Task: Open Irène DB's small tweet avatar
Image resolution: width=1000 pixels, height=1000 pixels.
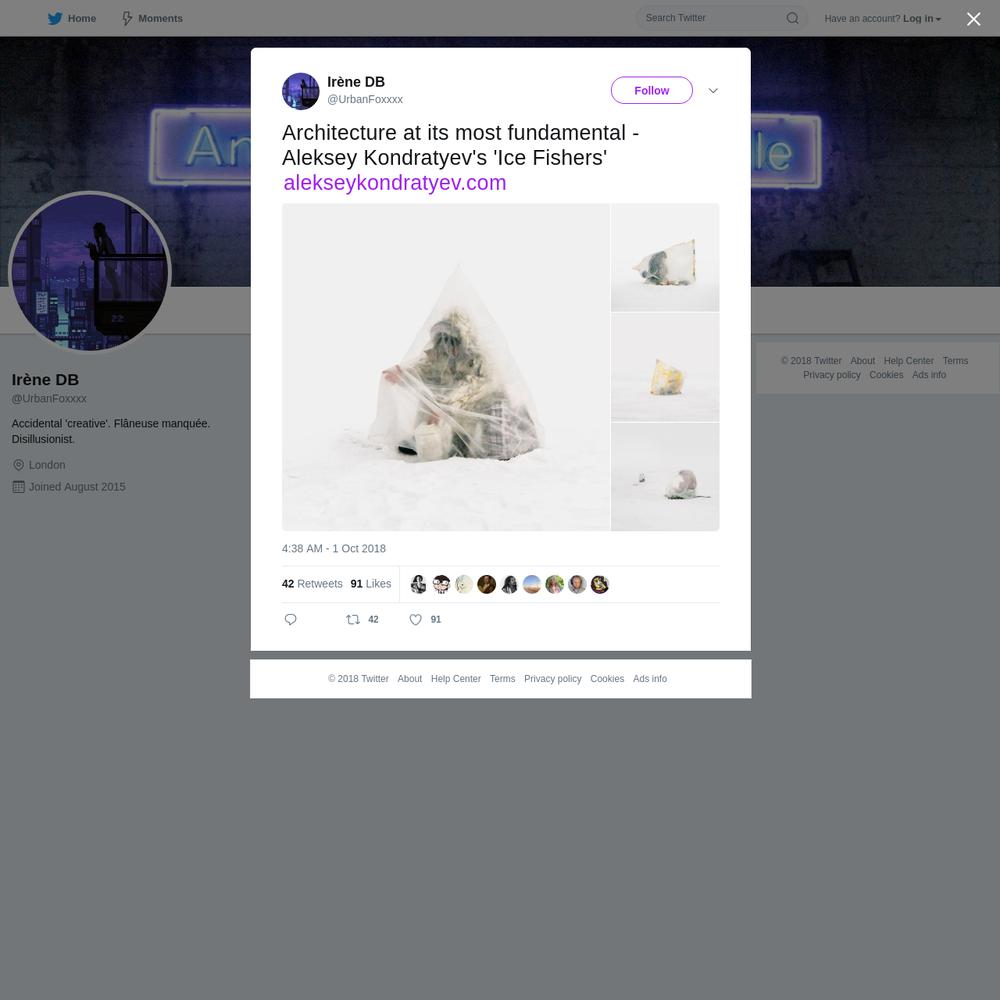Action: point(300,91)
